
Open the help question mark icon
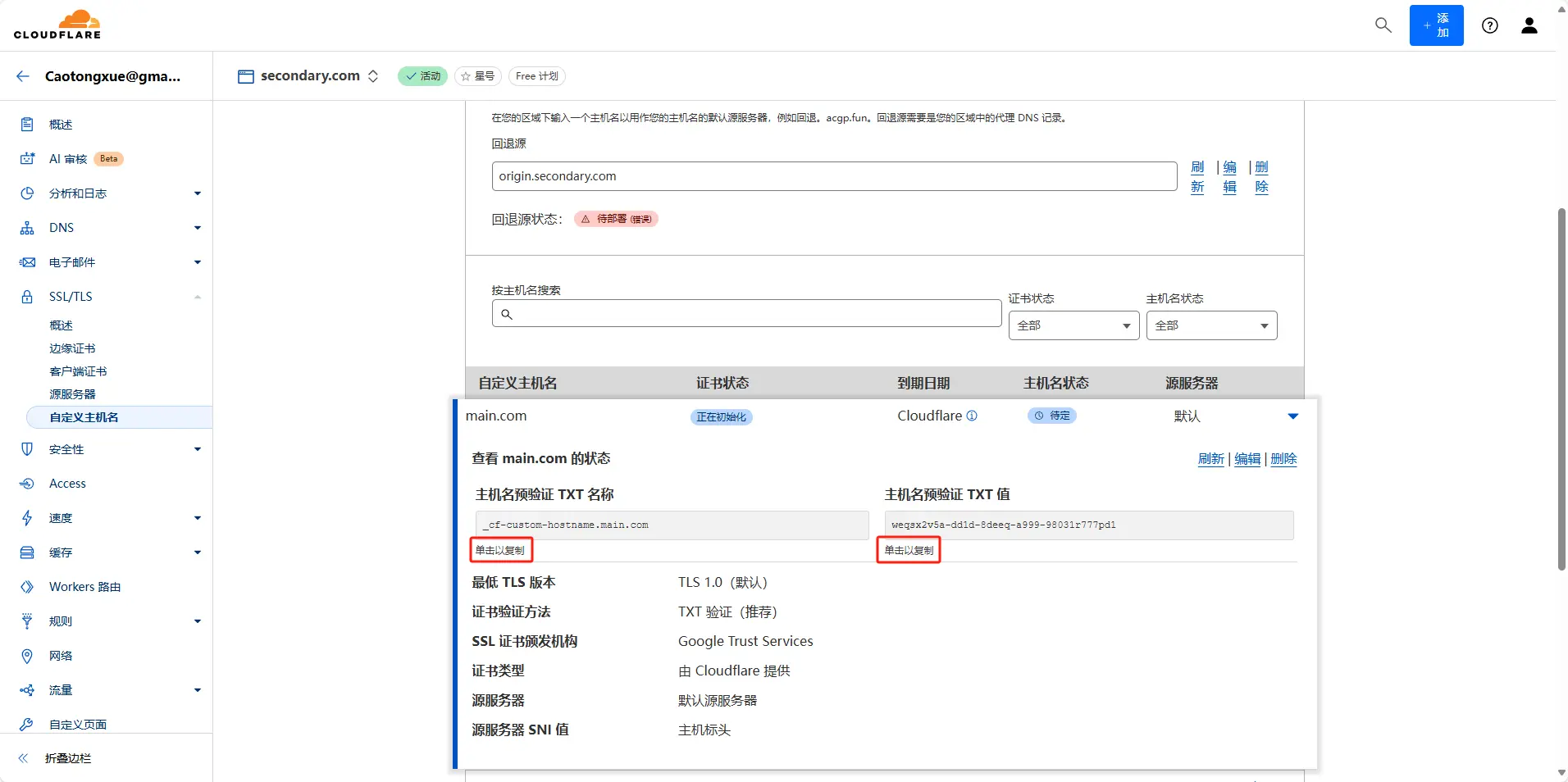pos(1490,25)
